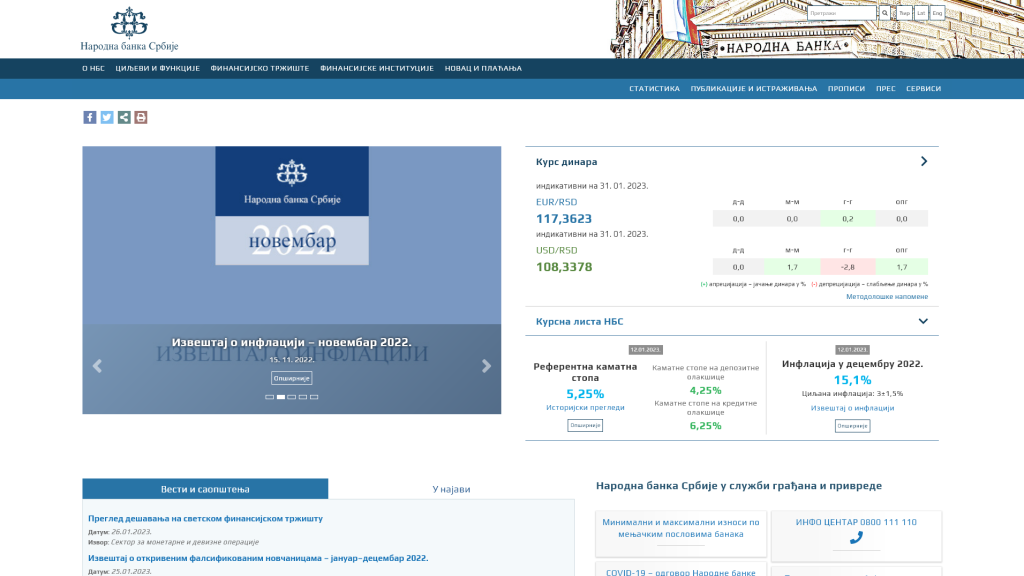The image size is (1024, 576).
Task: Click the credit facility rate 6,25%
Action: click(705, 426)
